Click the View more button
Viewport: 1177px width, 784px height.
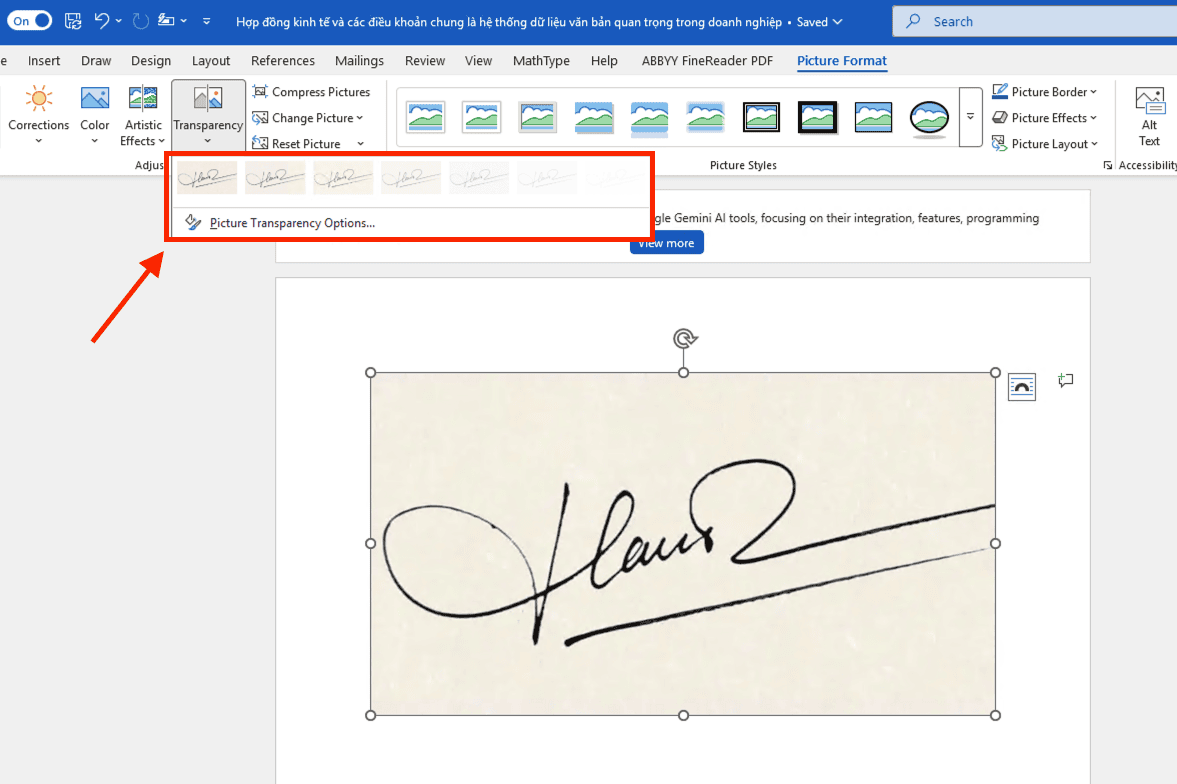(x=666, y=243)
